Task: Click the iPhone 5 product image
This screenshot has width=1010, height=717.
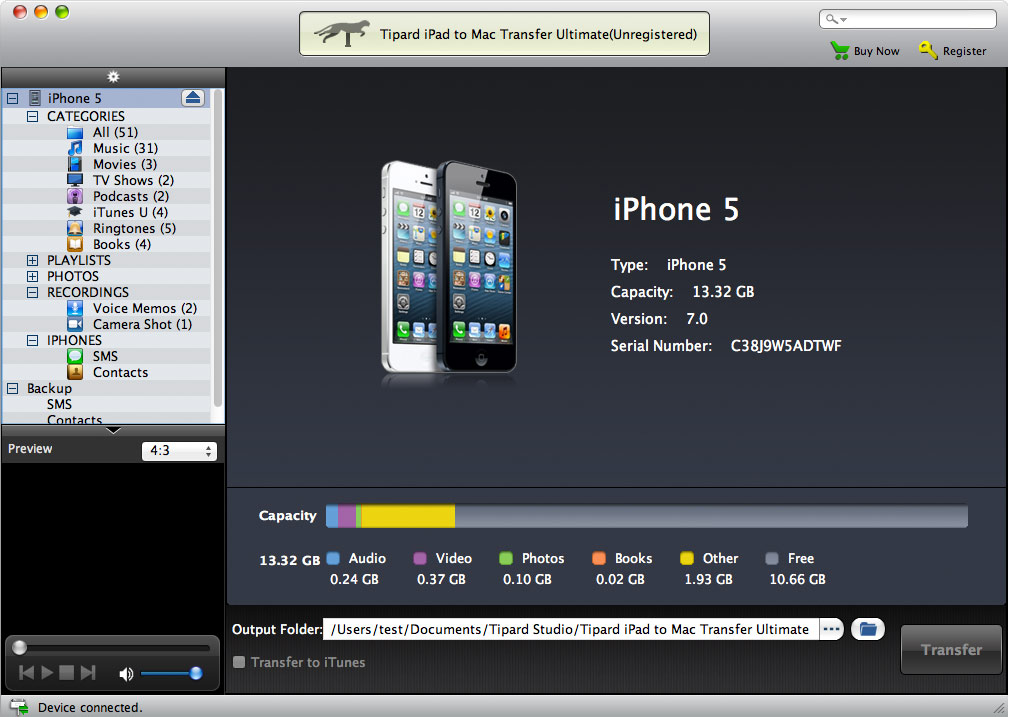Action: (448, 269)
